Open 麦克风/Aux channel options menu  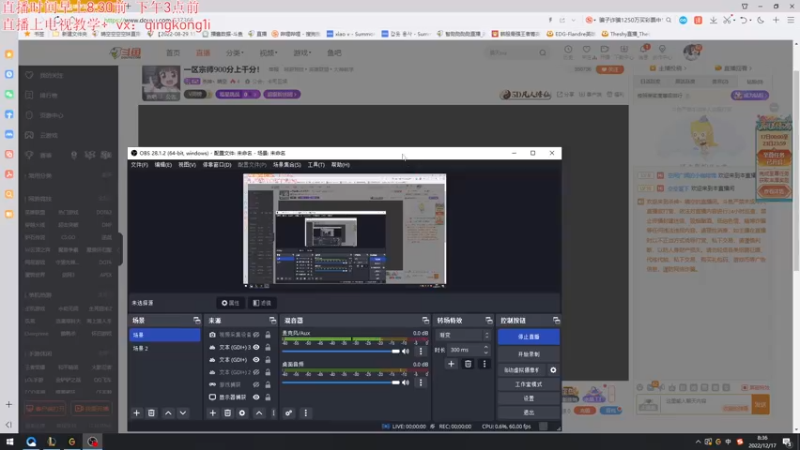point(420,351)
